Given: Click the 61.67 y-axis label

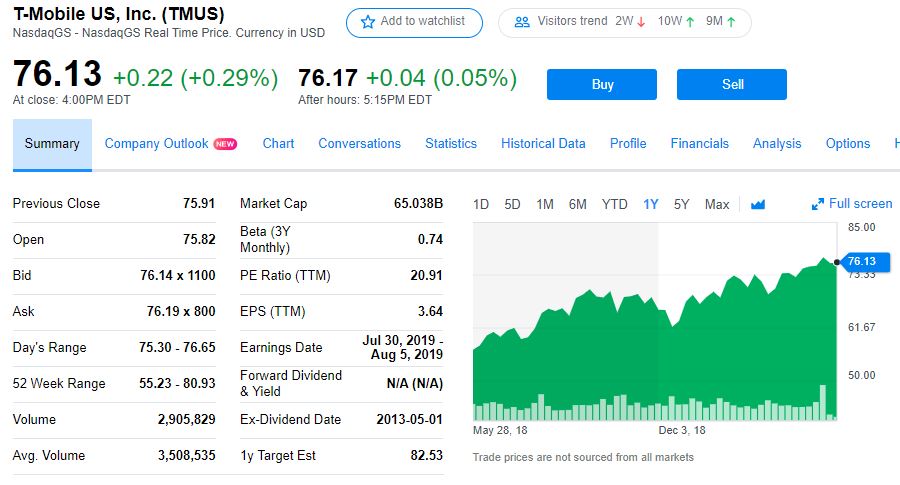Looking at the screenshot, I should 862,327.
